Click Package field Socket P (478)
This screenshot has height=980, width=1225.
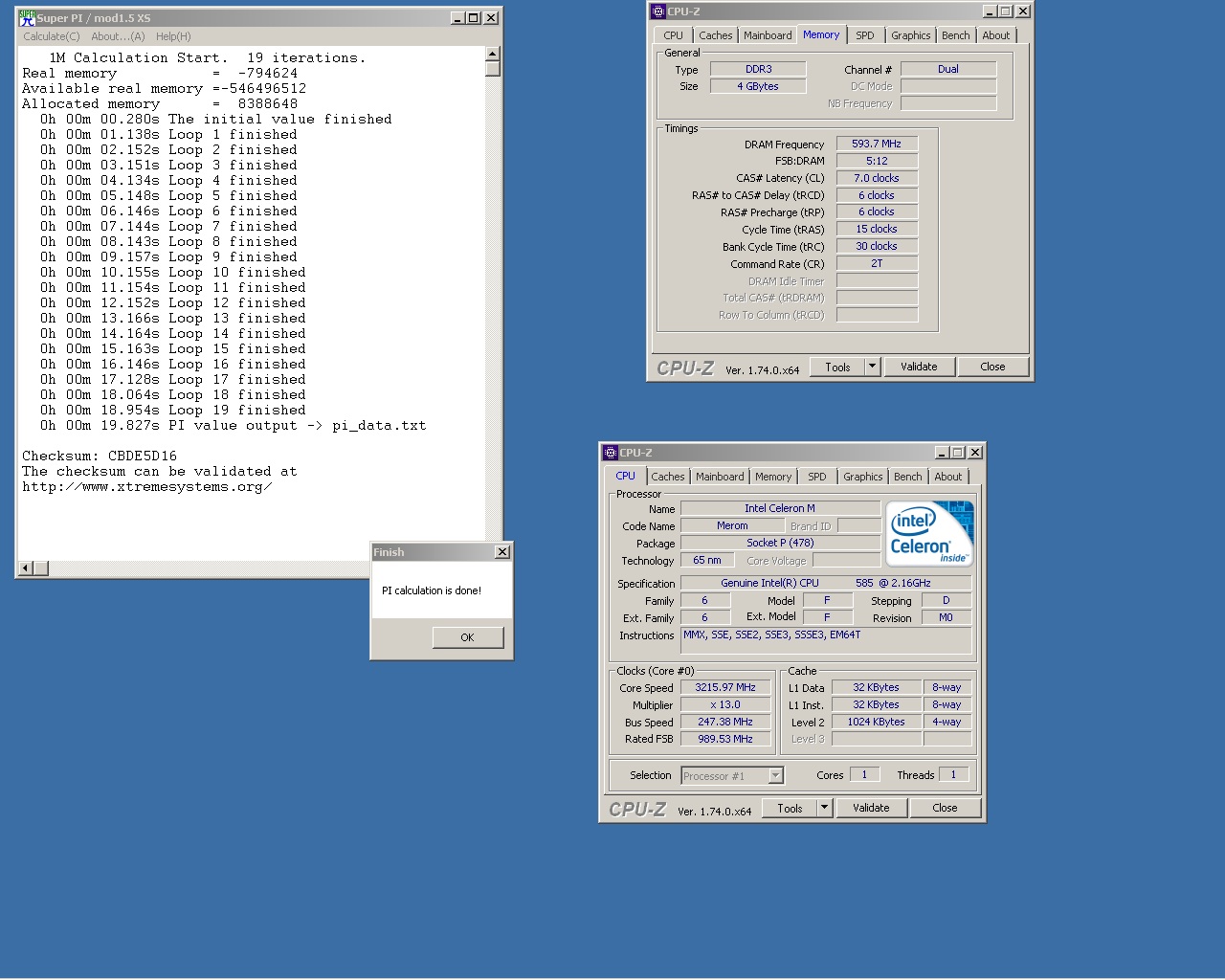point(780,543)
